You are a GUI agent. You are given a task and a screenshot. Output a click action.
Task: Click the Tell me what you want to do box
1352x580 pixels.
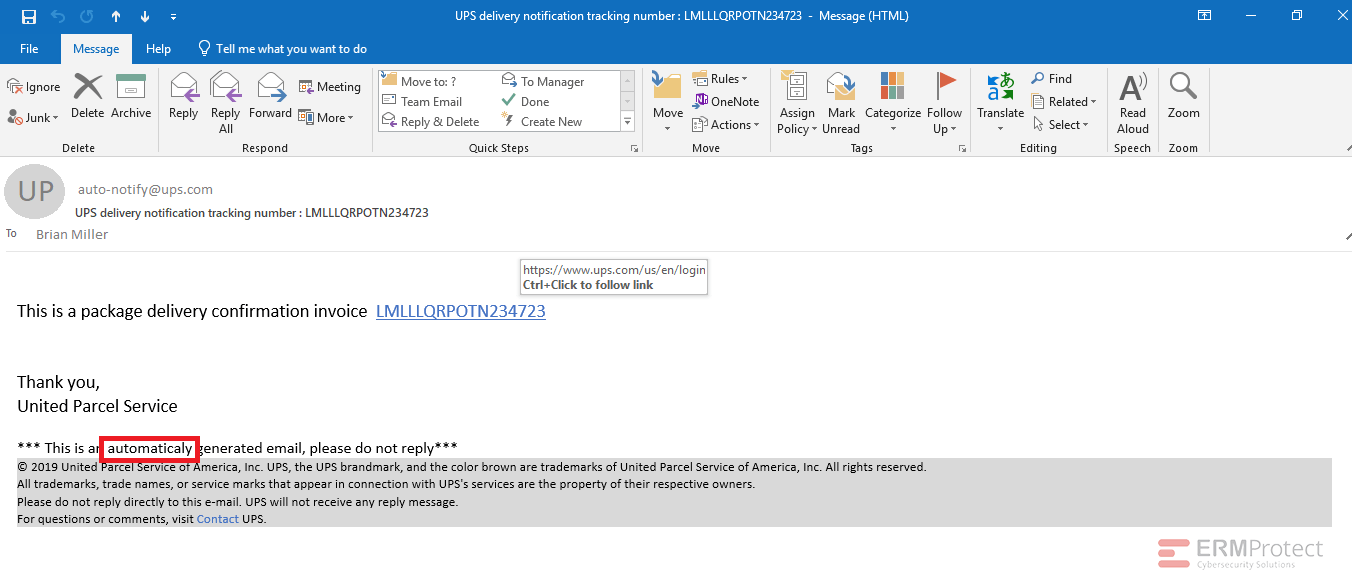pos(282,48)
